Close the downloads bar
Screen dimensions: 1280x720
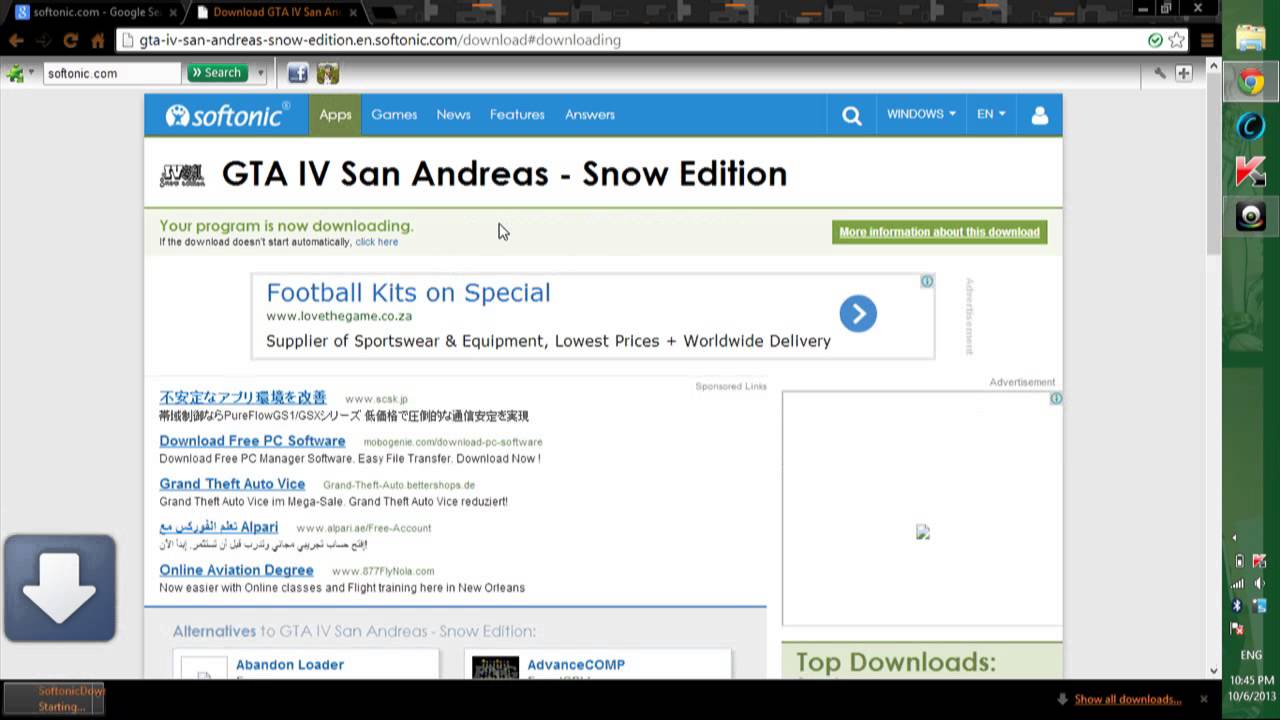1204,700
